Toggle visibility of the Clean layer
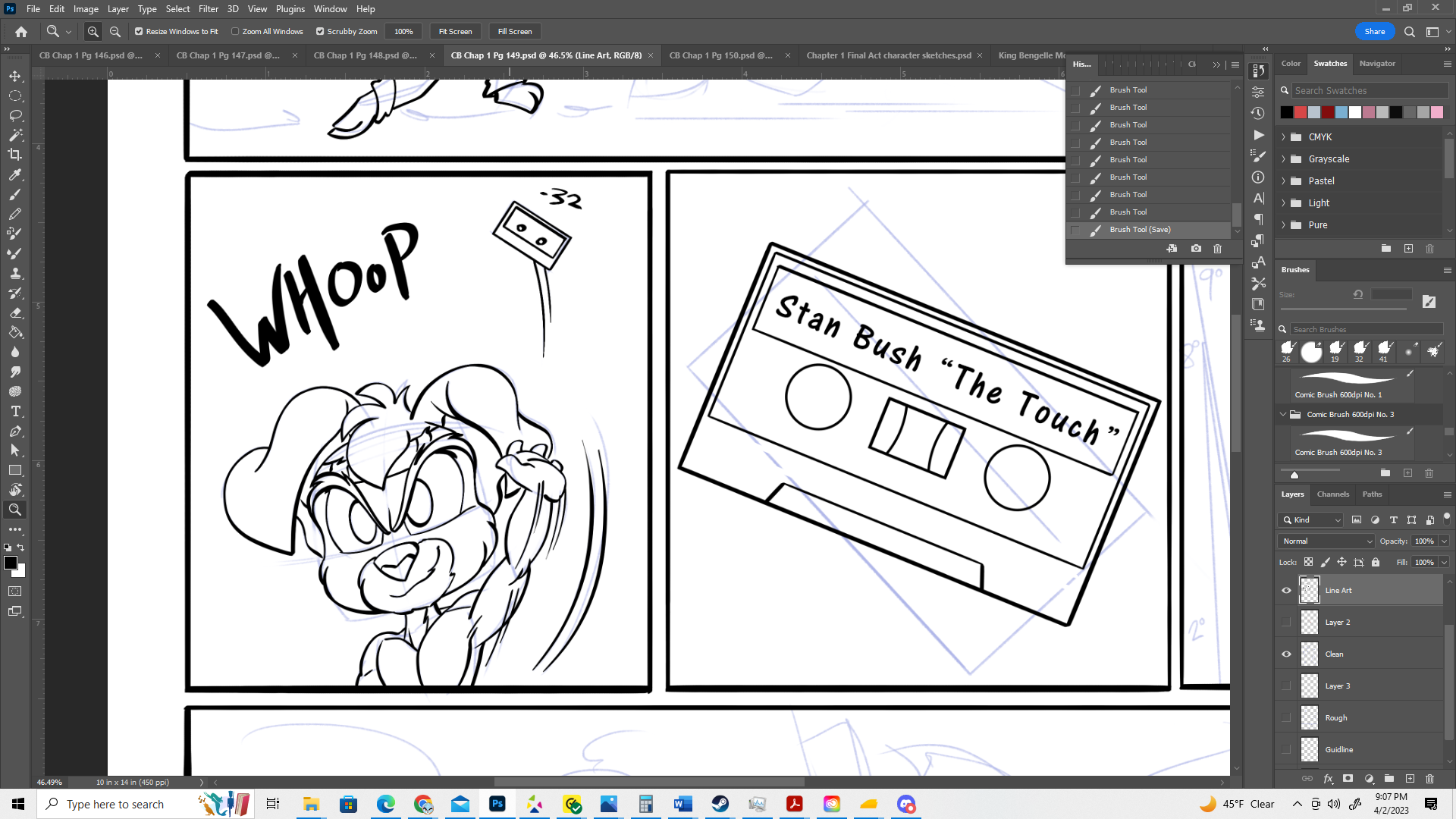This screenshot has height=819, width=1456. pos(1286,654)
